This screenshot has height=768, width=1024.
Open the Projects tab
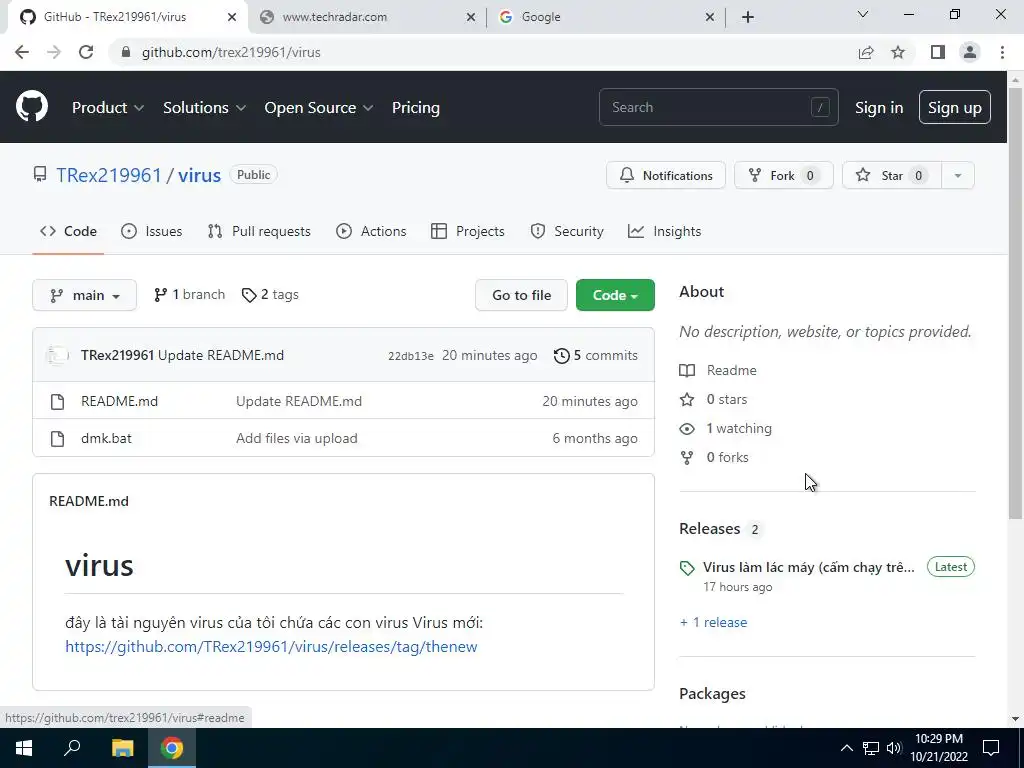pos(468,232)
